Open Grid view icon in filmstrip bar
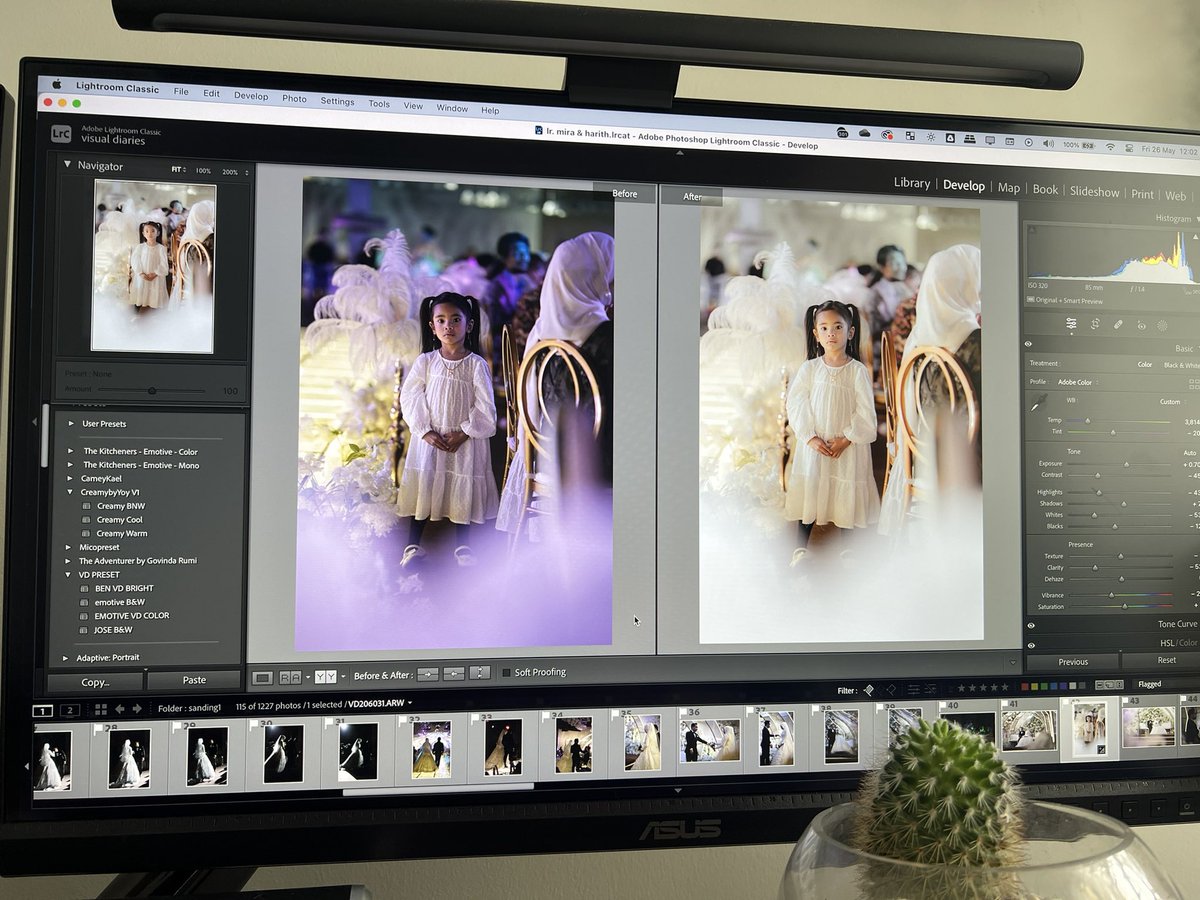 click(x=101, y=710)
